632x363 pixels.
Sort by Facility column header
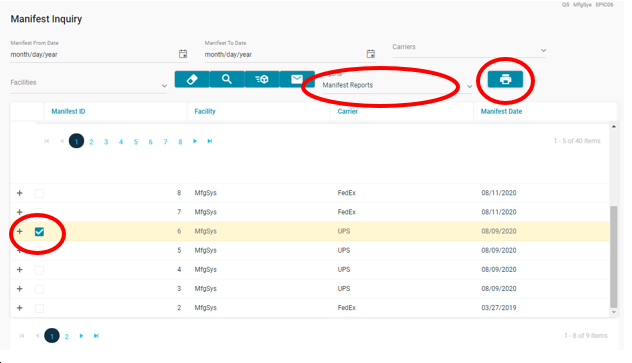tap(205, 111)
